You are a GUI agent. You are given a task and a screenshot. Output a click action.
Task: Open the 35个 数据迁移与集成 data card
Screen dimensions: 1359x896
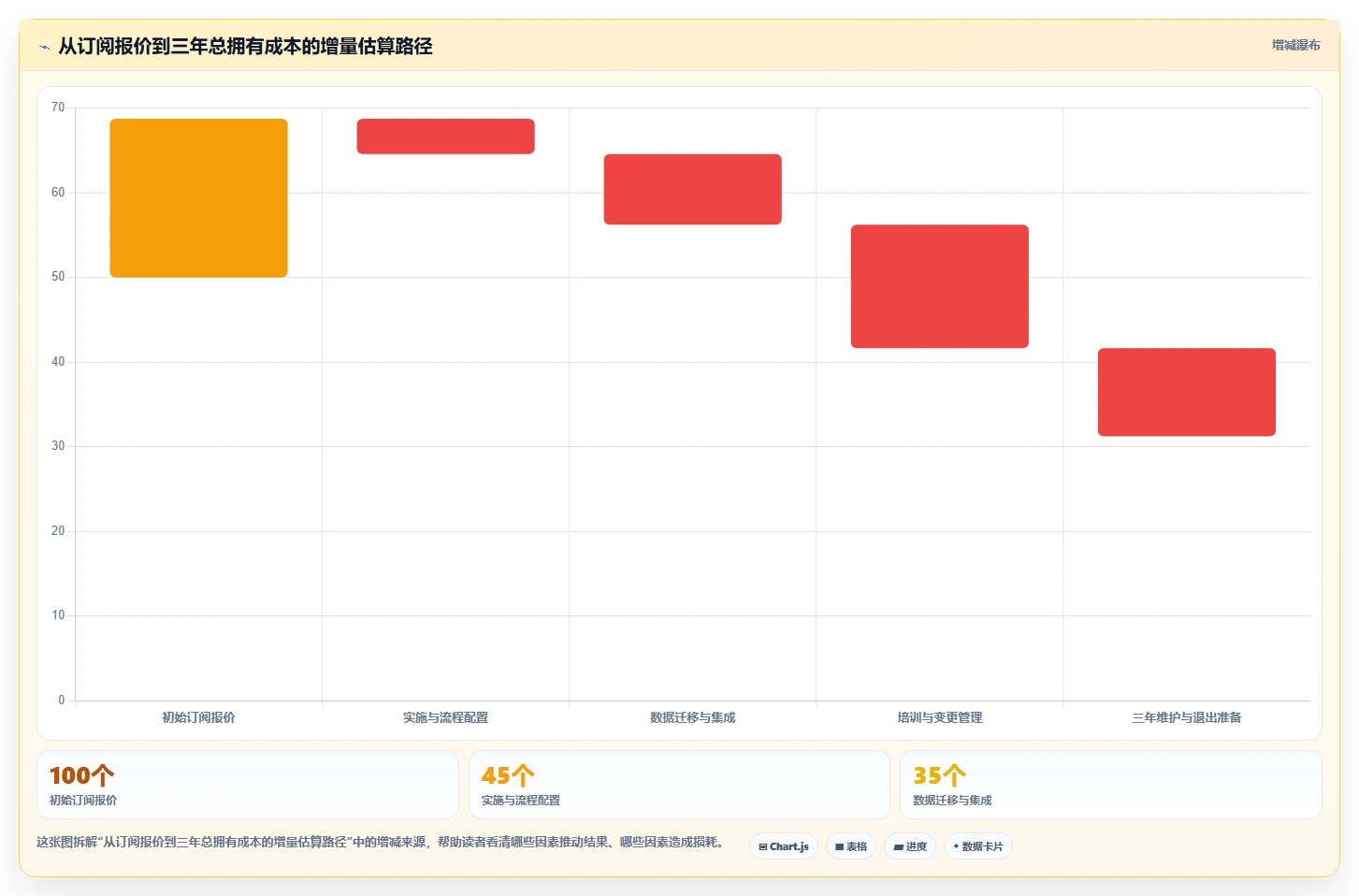pos(1110,785)
